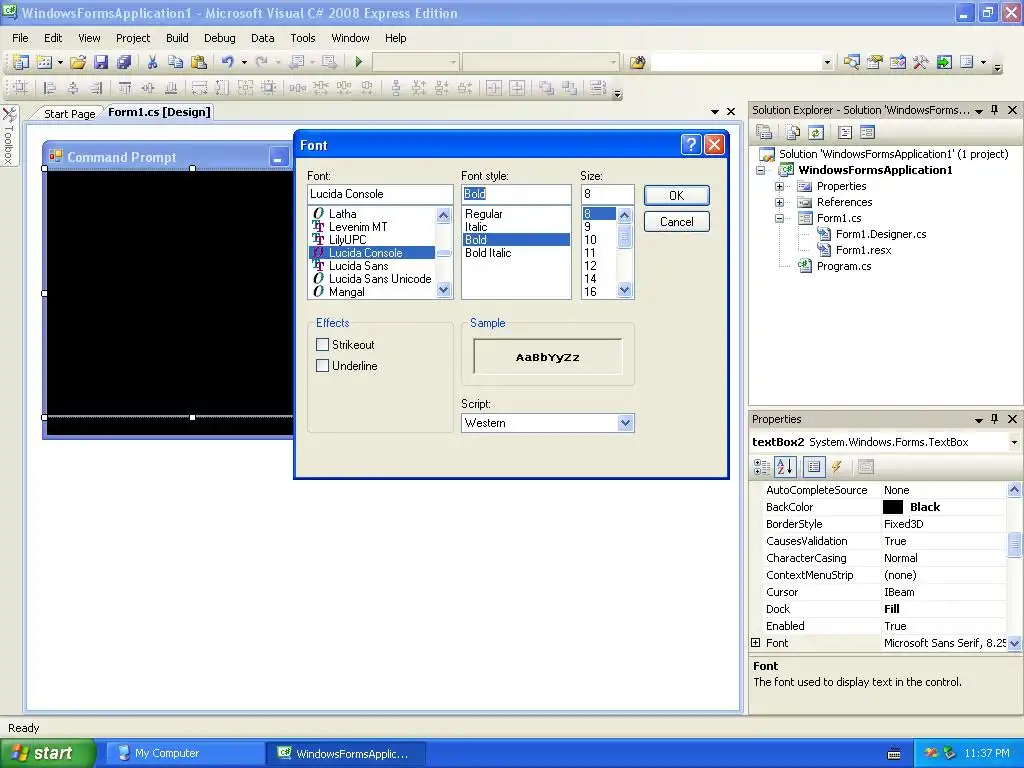Open the Tools menu
Screen dimensions: 1024x768
pyautogui.click(x=302, y=38)
